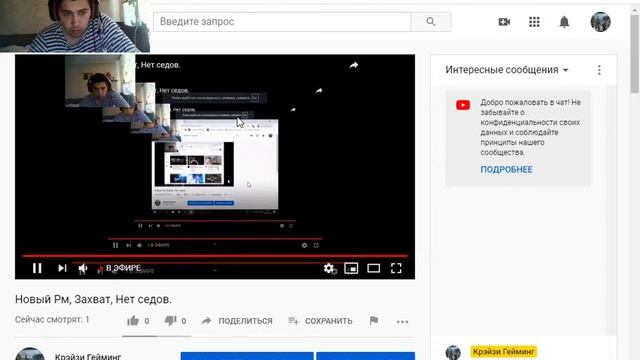Open the create video camera icon
The height and width of the screenshot is (360, 640).
(504, 22)
